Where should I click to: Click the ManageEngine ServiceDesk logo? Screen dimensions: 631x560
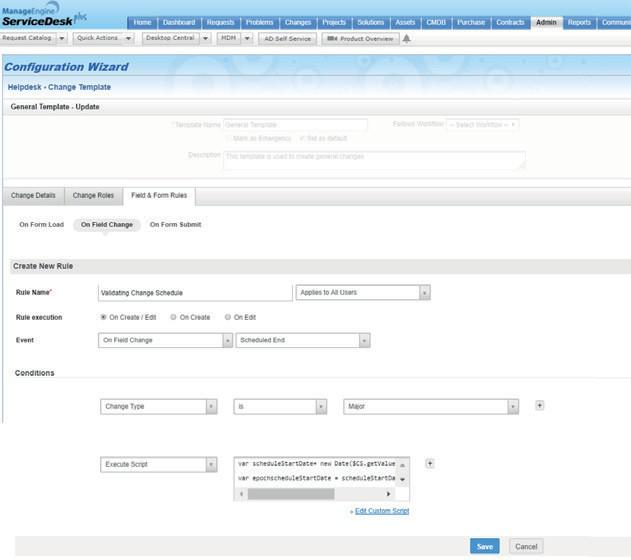pos(42,14)
